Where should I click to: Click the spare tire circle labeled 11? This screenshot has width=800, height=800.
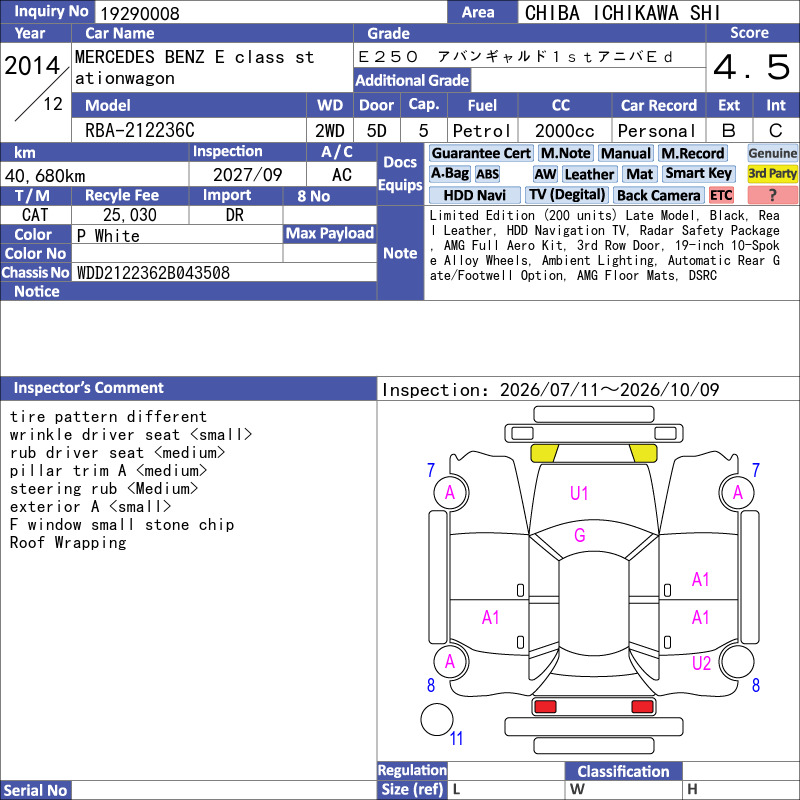pos(437,719)
